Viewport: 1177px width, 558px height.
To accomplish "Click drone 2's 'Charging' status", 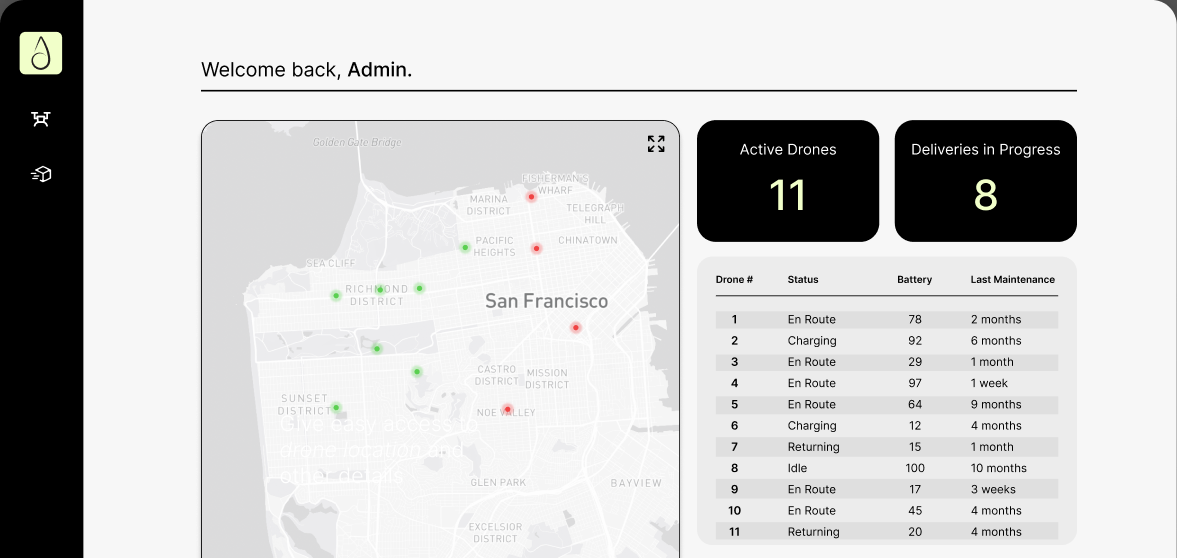I will click(811, 341).
